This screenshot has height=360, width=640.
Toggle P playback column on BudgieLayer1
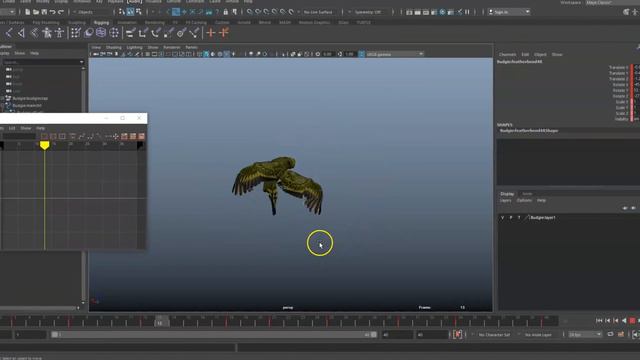point(511,218)
